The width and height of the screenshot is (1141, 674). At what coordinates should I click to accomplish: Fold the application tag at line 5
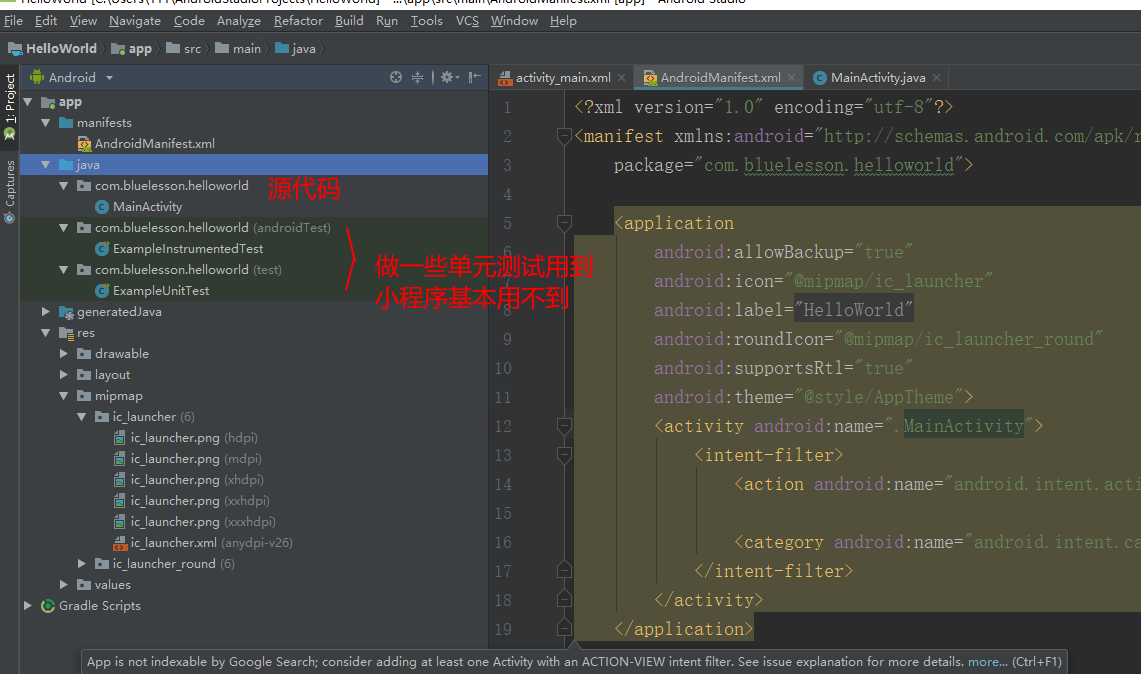point(564,223)
